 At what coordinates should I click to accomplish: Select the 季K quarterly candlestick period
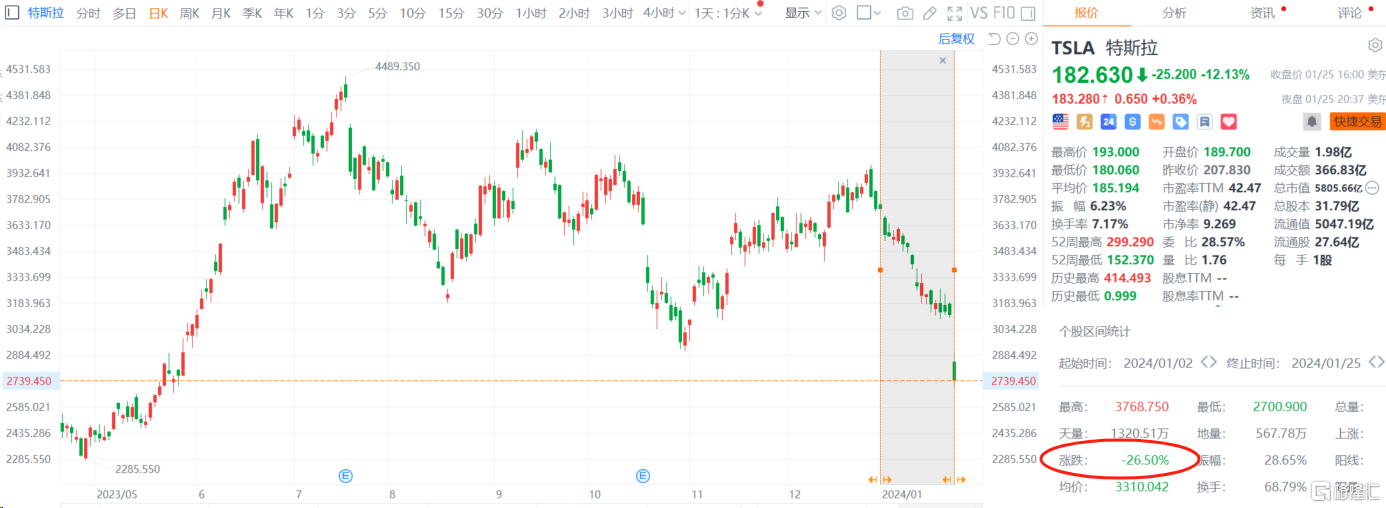tap(252, 13)
